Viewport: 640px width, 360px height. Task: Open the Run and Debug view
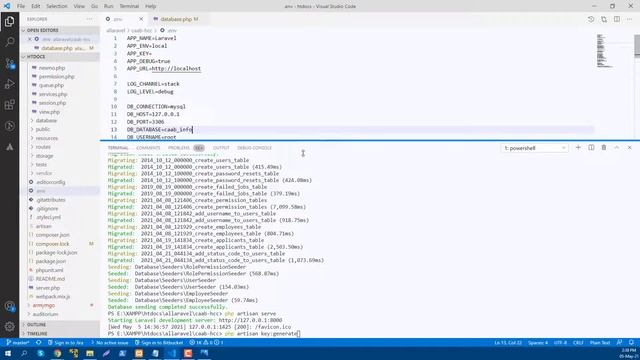coord(9,84)
